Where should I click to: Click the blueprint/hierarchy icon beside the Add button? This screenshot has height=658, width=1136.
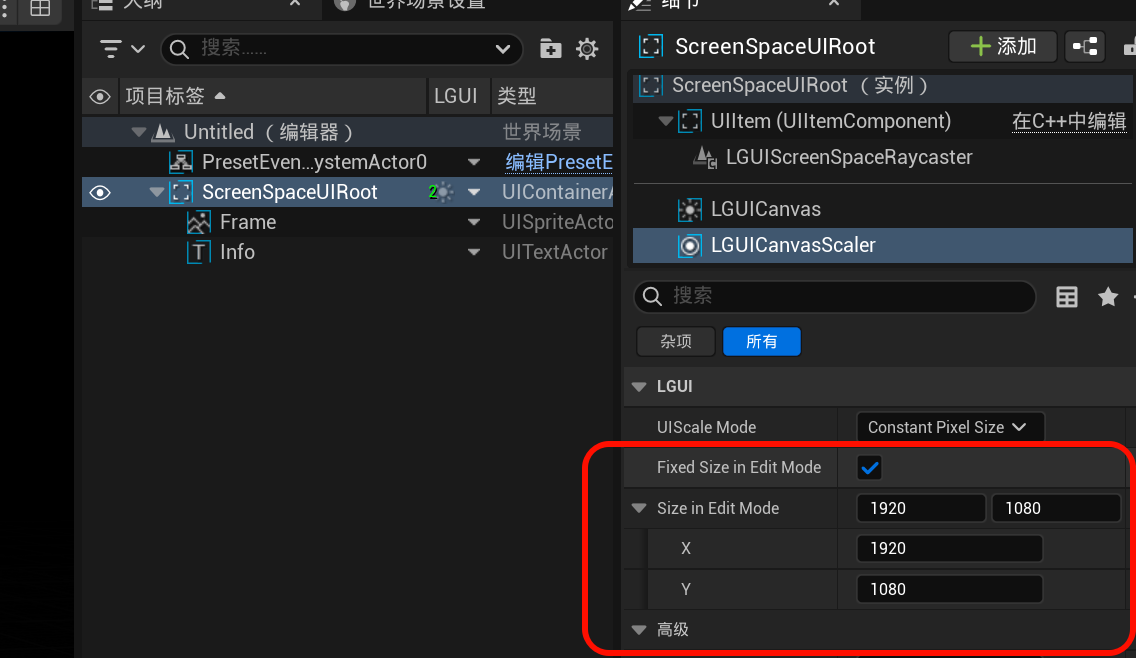1084,46
